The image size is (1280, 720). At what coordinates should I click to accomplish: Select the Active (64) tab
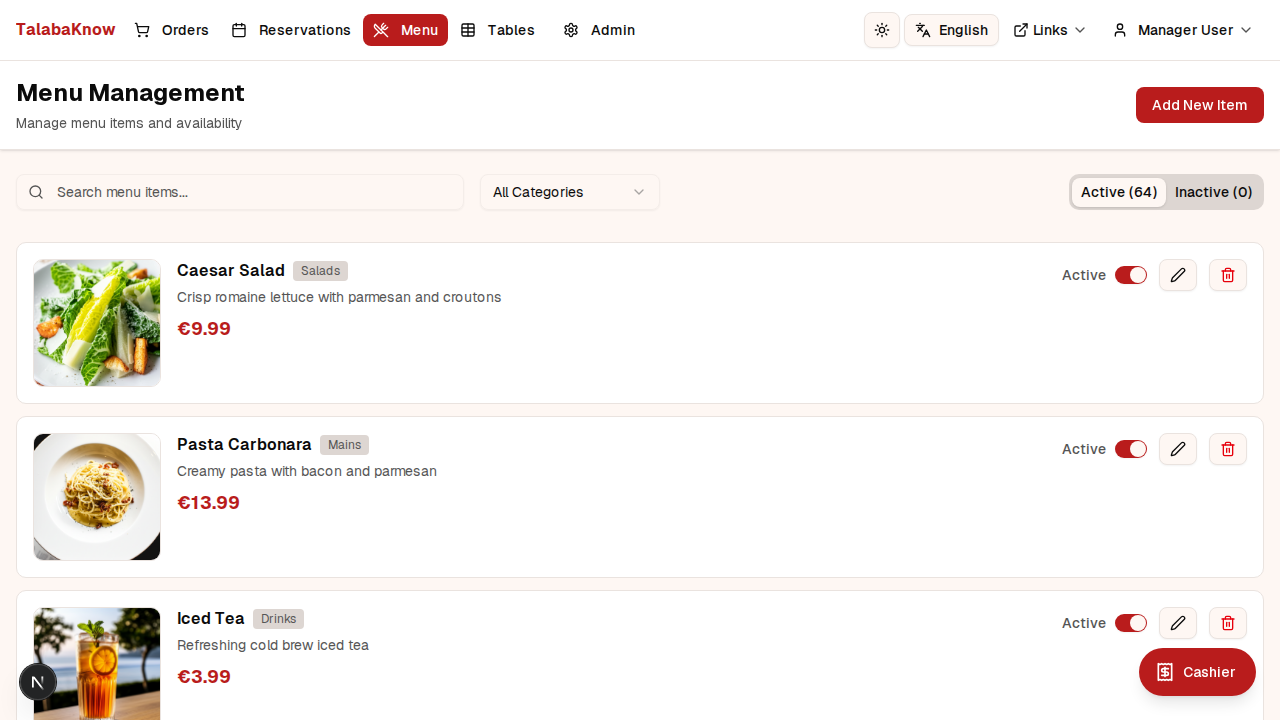1119,192
